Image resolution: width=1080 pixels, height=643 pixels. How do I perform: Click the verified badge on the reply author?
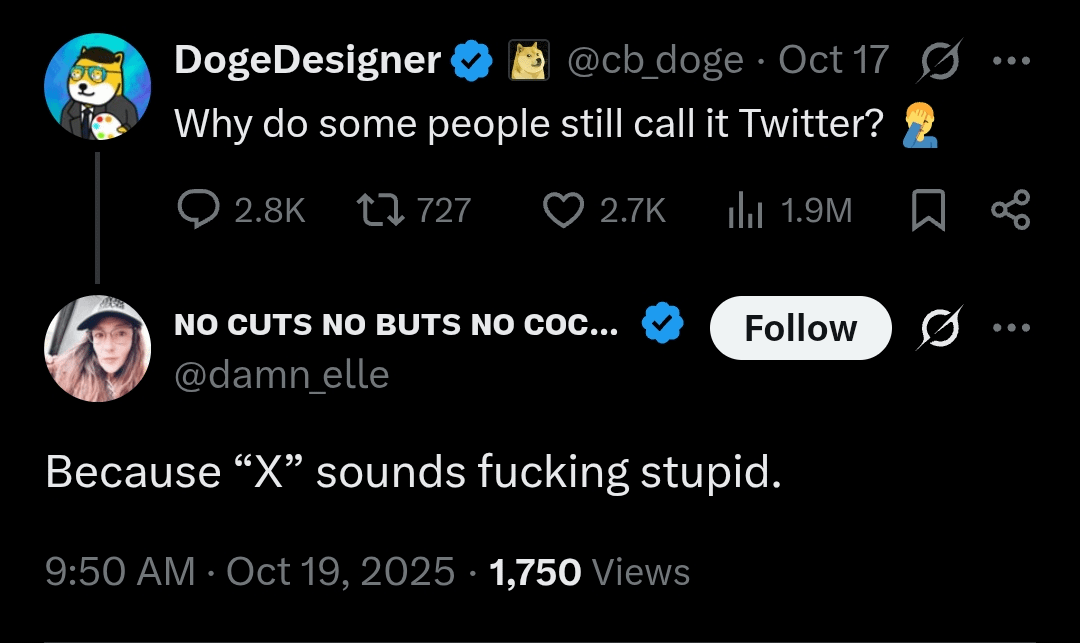coord(662,324)
